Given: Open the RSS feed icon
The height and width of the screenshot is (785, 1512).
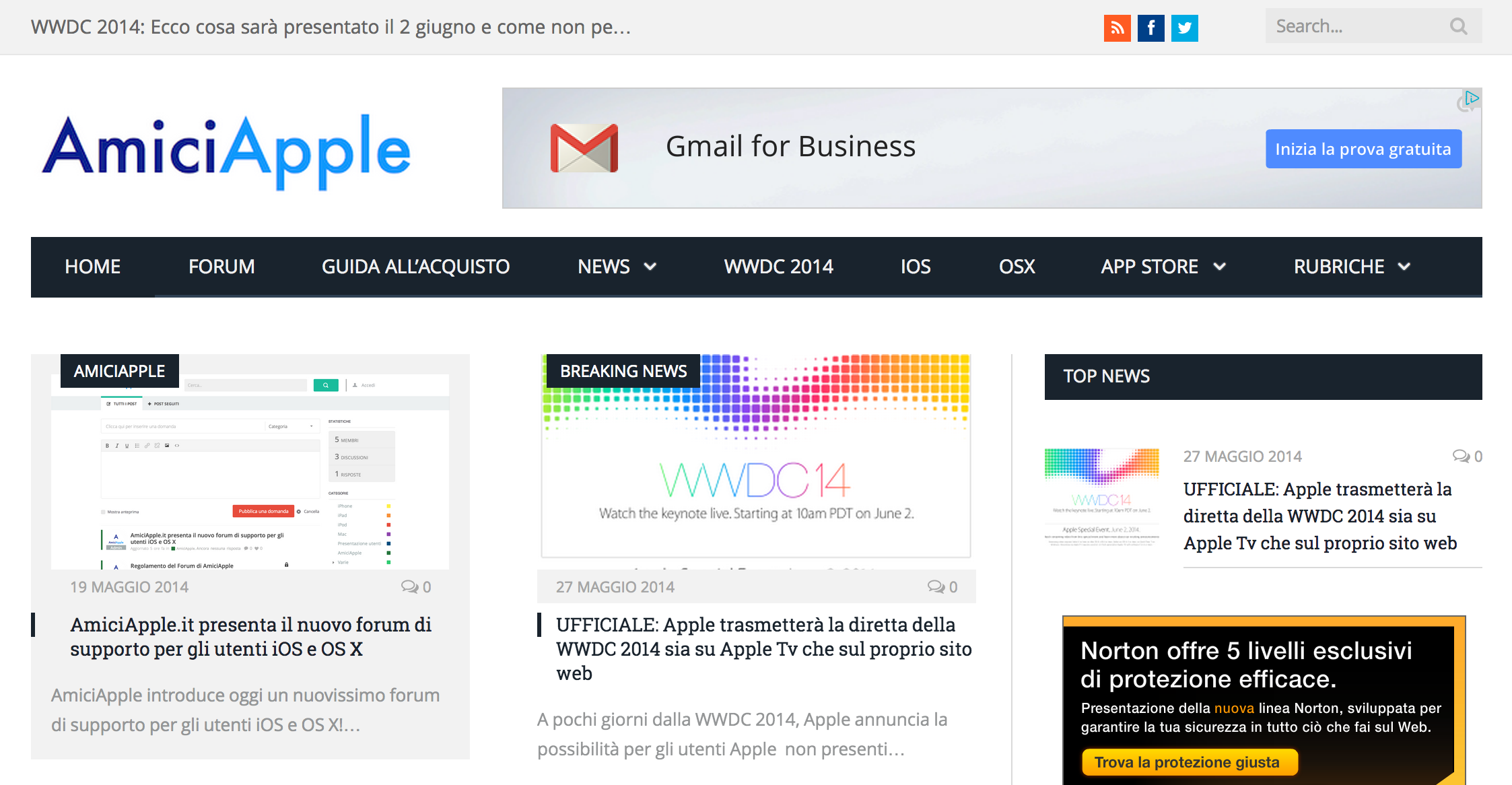Looking at the screenshot, I should (1117, 28).
